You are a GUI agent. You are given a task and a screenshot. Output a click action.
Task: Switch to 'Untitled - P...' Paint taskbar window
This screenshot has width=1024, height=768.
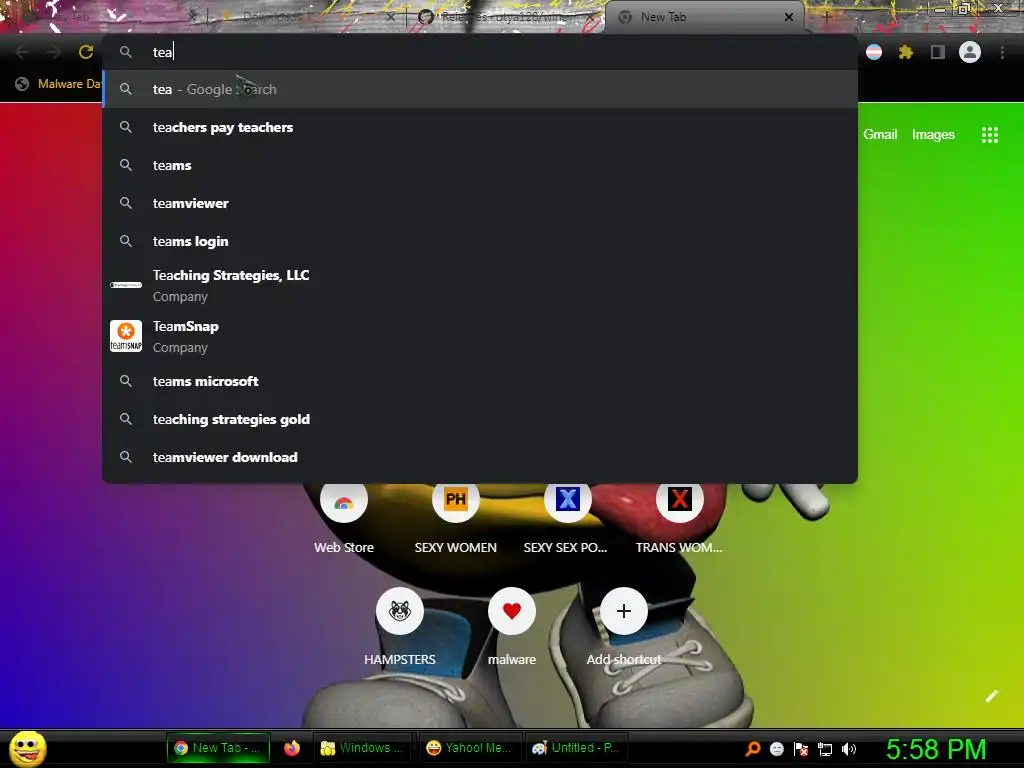click(x=576, y=748)
